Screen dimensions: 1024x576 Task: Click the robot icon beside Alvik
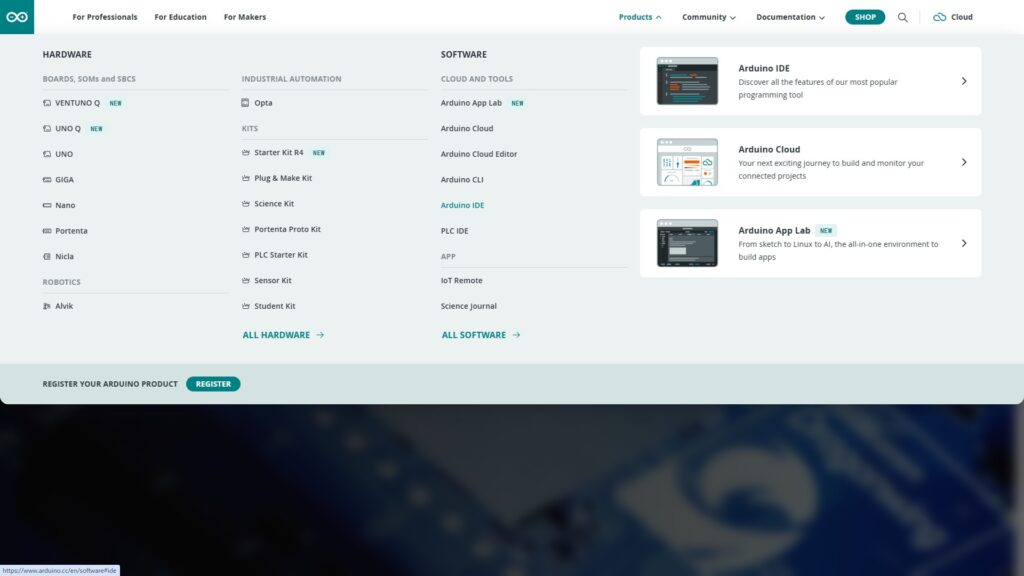click(x=47, y=306)
